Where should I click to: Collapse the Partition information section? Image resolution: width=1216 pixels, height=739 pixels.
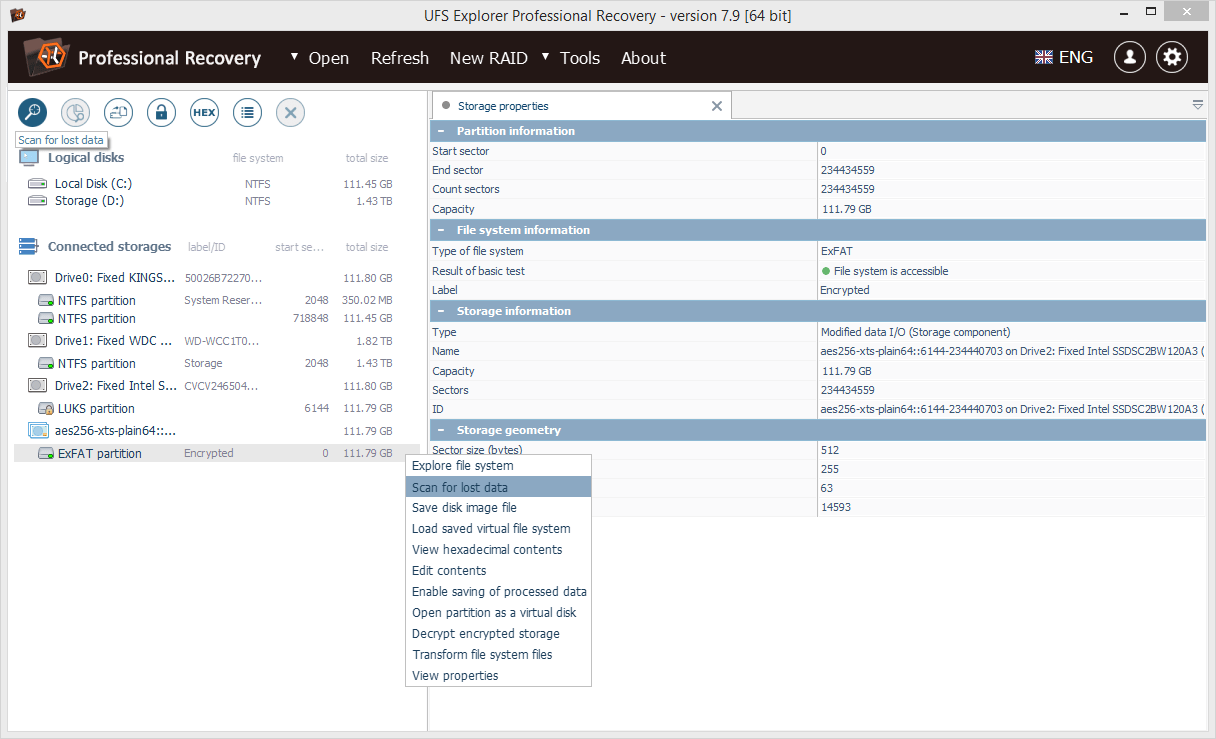(x=441, y=131)
